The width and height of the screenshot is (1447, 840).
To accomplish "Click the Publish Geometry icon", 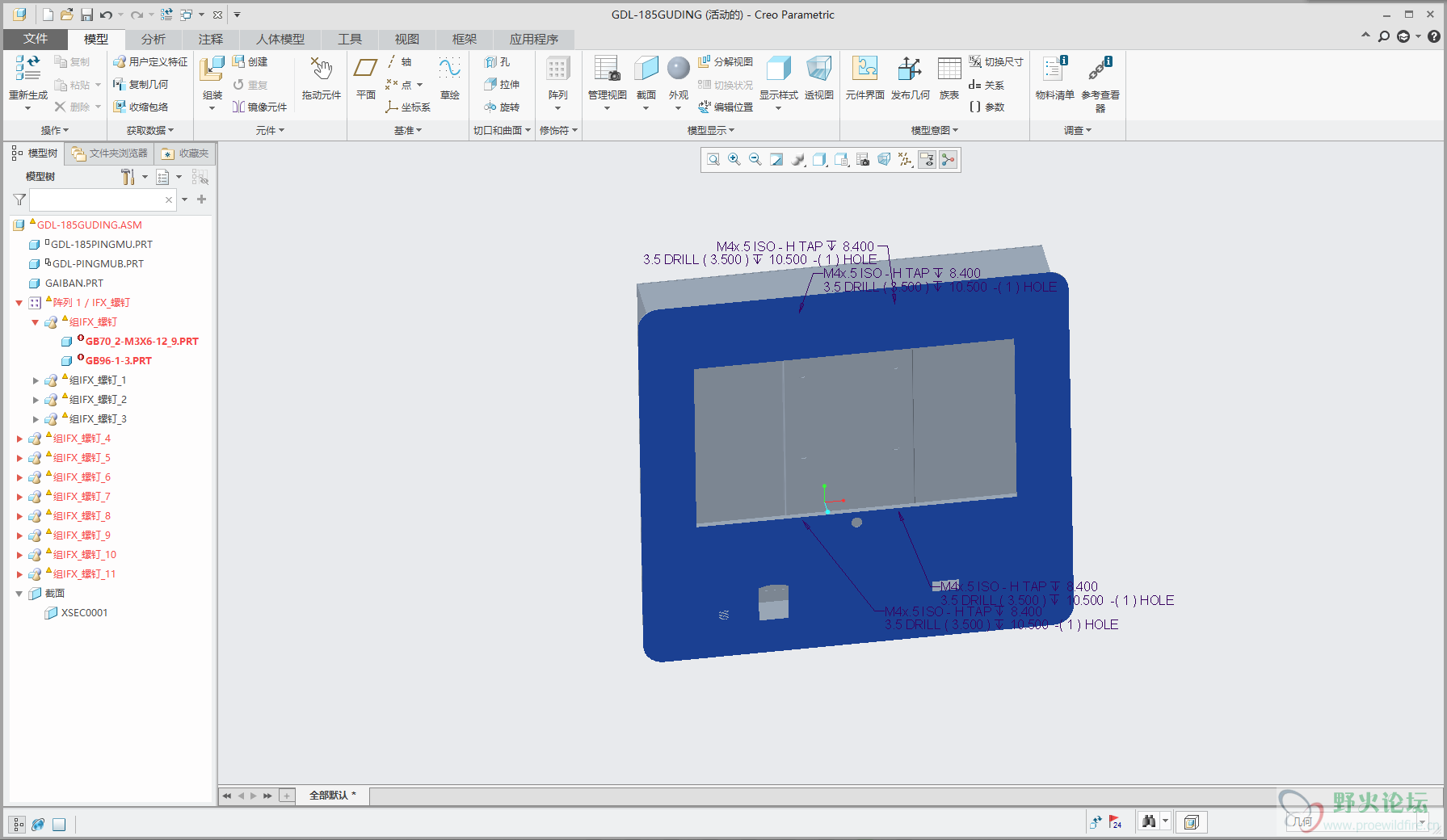I will coord(910,69).
